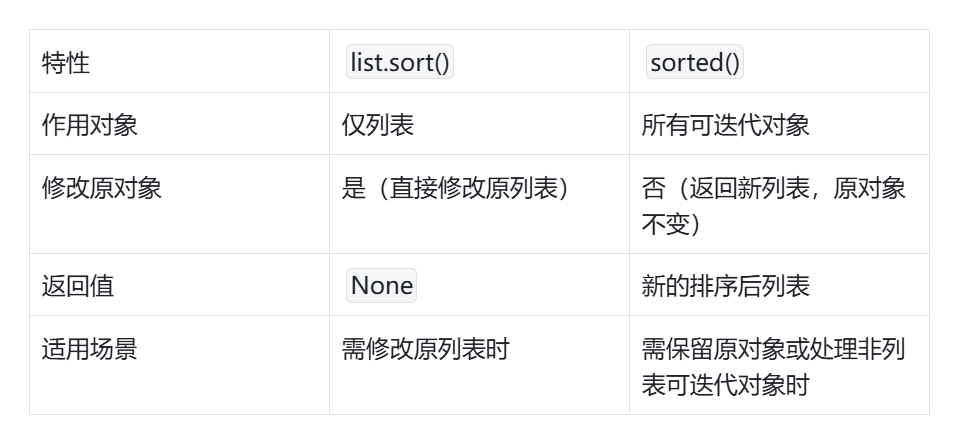Click the 返回值 row label
This screenshot has height=439, width=973.
click(78, 286)
